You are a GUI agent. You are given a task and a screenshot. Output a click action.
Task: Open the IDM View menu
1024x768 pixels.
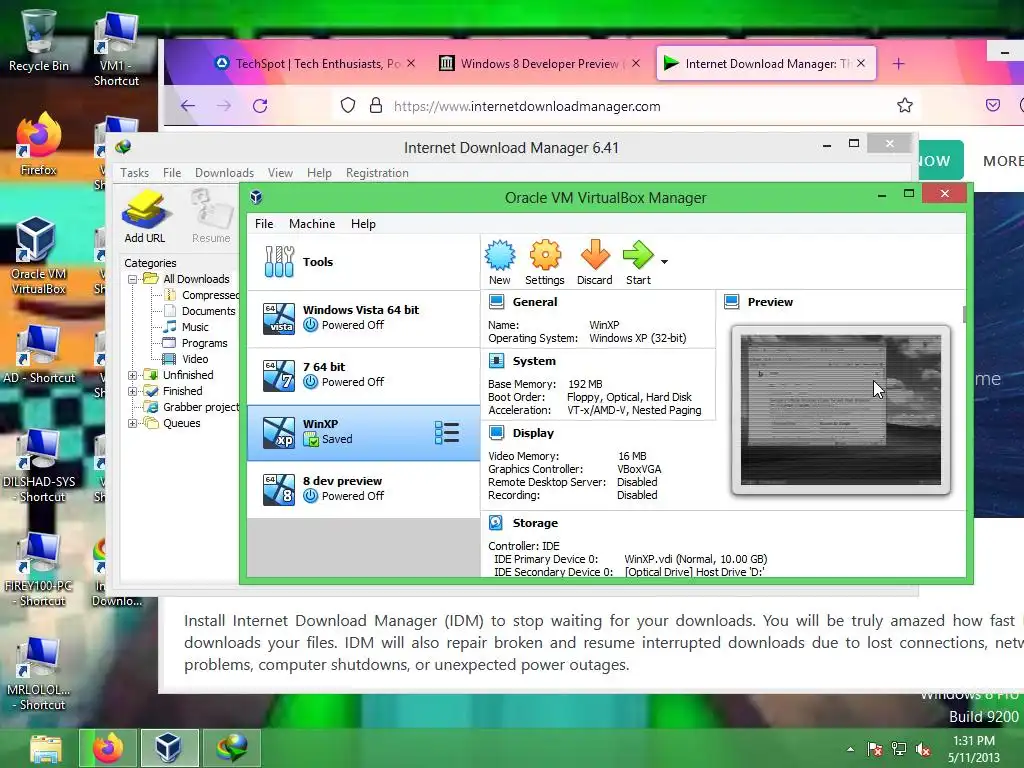pyautogui.click(x=280, y=173)
